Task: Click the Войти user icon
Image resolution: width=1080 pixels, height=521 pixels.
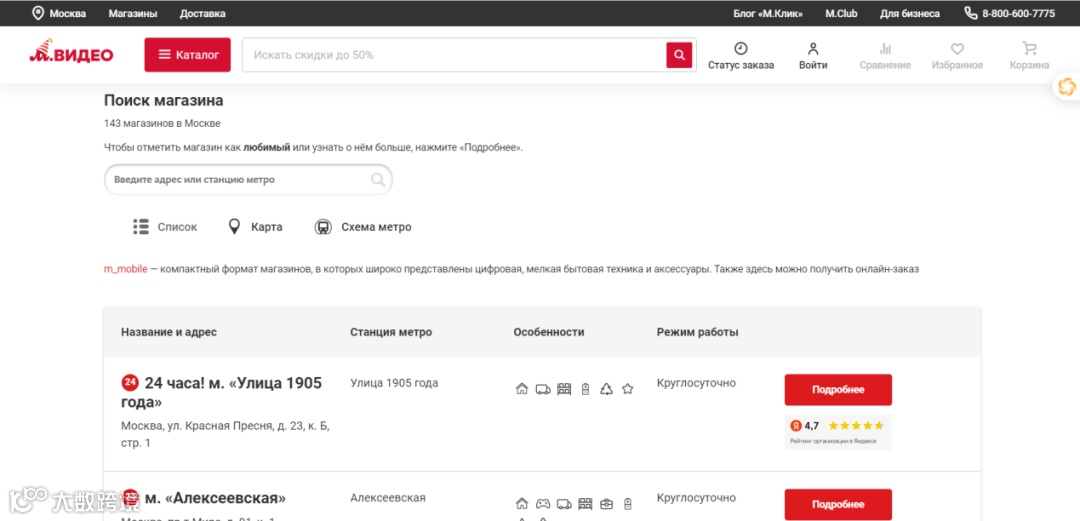Action: tap(813, 48)
